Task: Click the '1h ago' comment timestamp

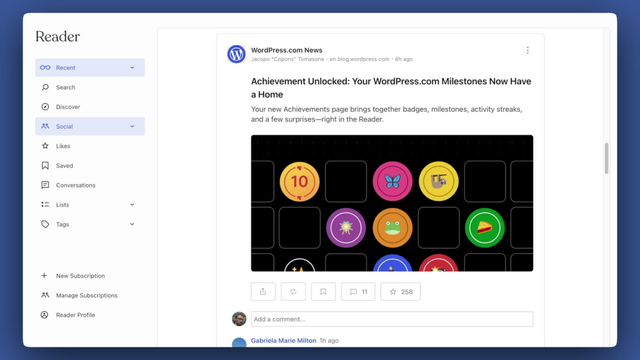Action: point(329,340)
